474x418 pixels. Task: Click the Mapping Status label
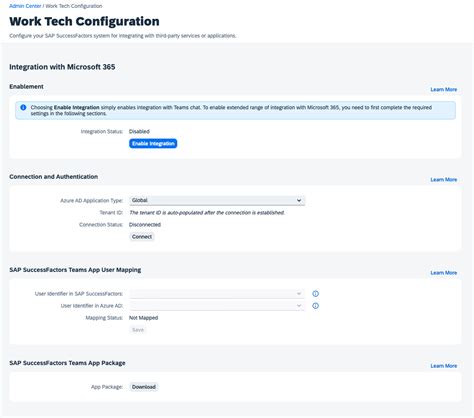tap(104, 318)
